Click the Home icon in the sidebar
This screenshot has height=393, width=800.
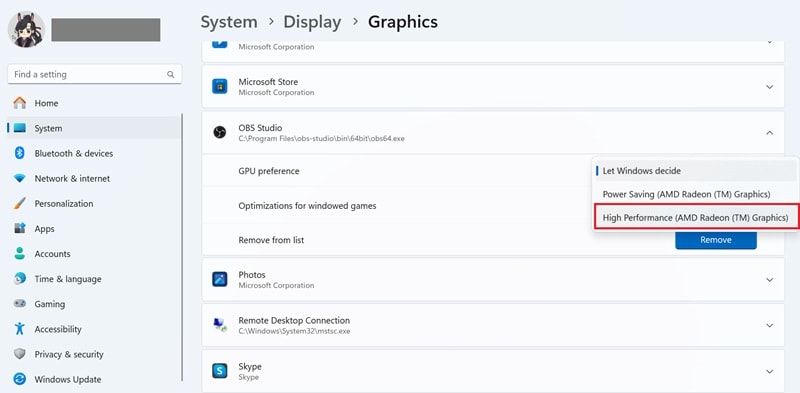19,103
